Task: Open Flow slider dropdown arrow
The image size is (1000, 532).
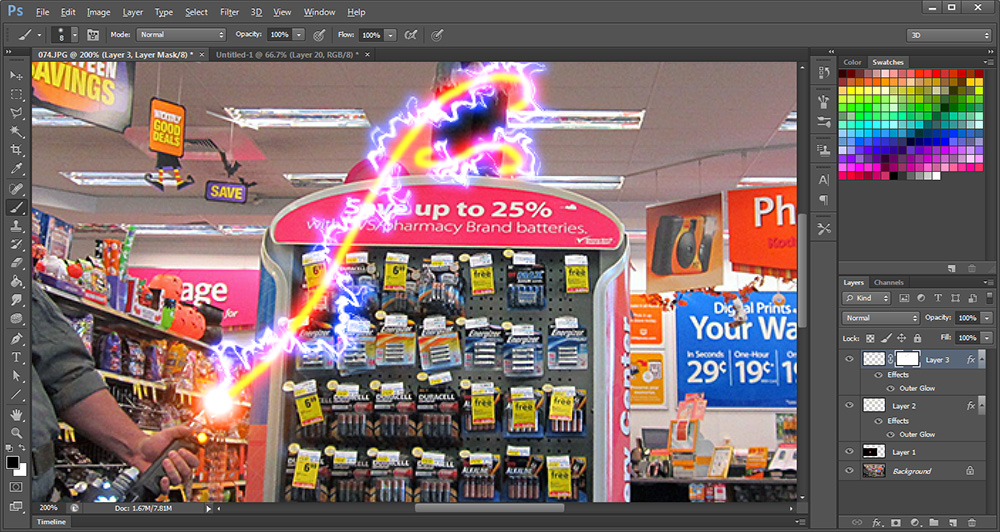Action: click(x=390, y=34)
